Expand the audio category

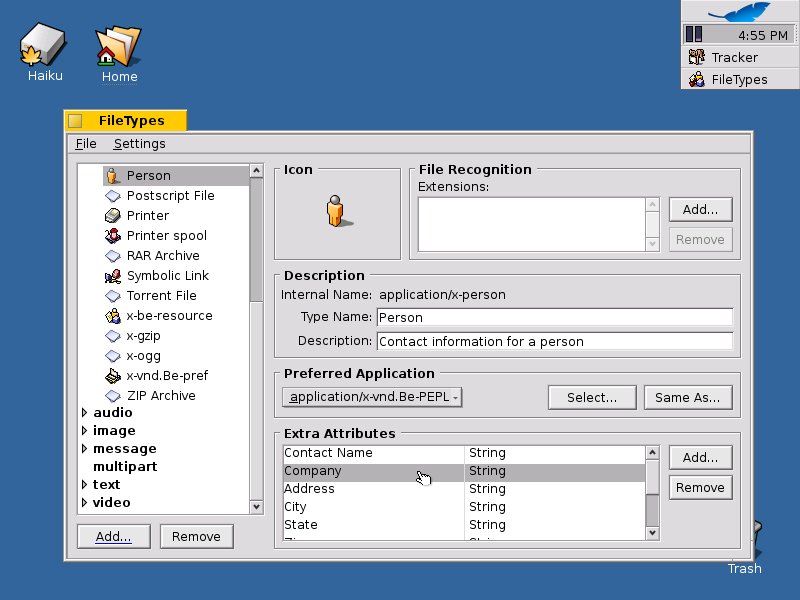click(85, 412)
